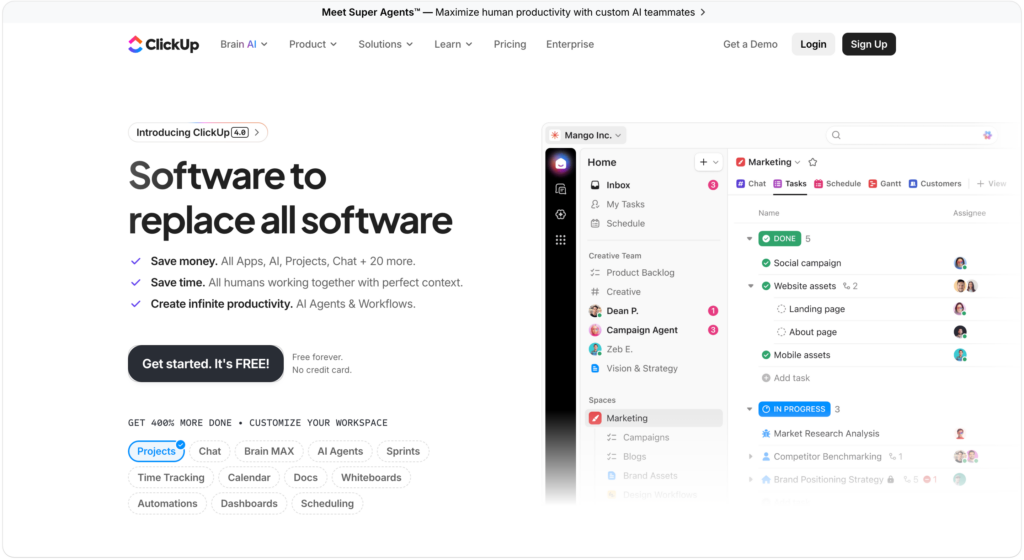This screenshot has width=1024, height=560.
Task: Click the Social campaign assignee avatar
Action: pyautogui.click(x=960, y=263)
